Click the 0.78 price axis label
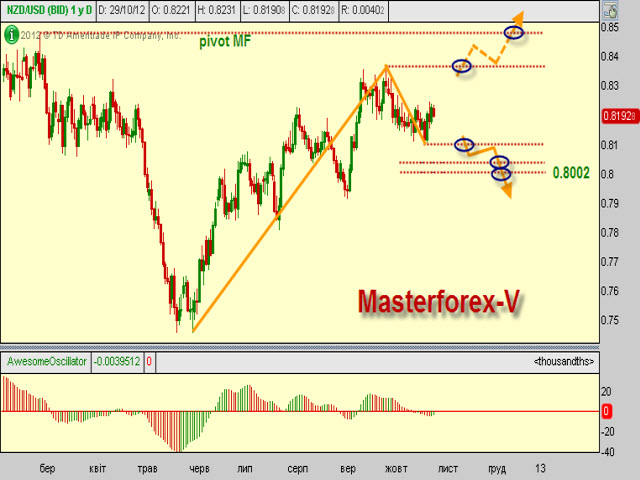The height and width of the screenshot is (480, 640). pos(609,232)
